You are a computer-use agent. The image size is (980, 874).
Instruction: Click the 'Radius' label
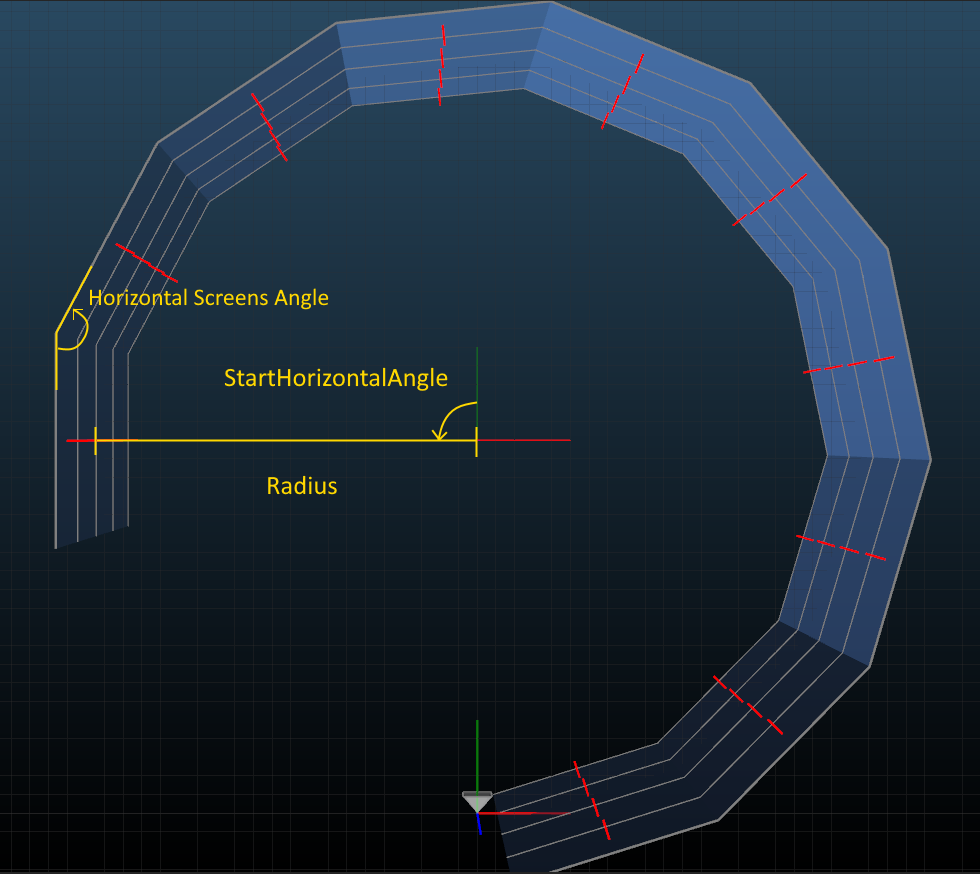tap(302, 486)
